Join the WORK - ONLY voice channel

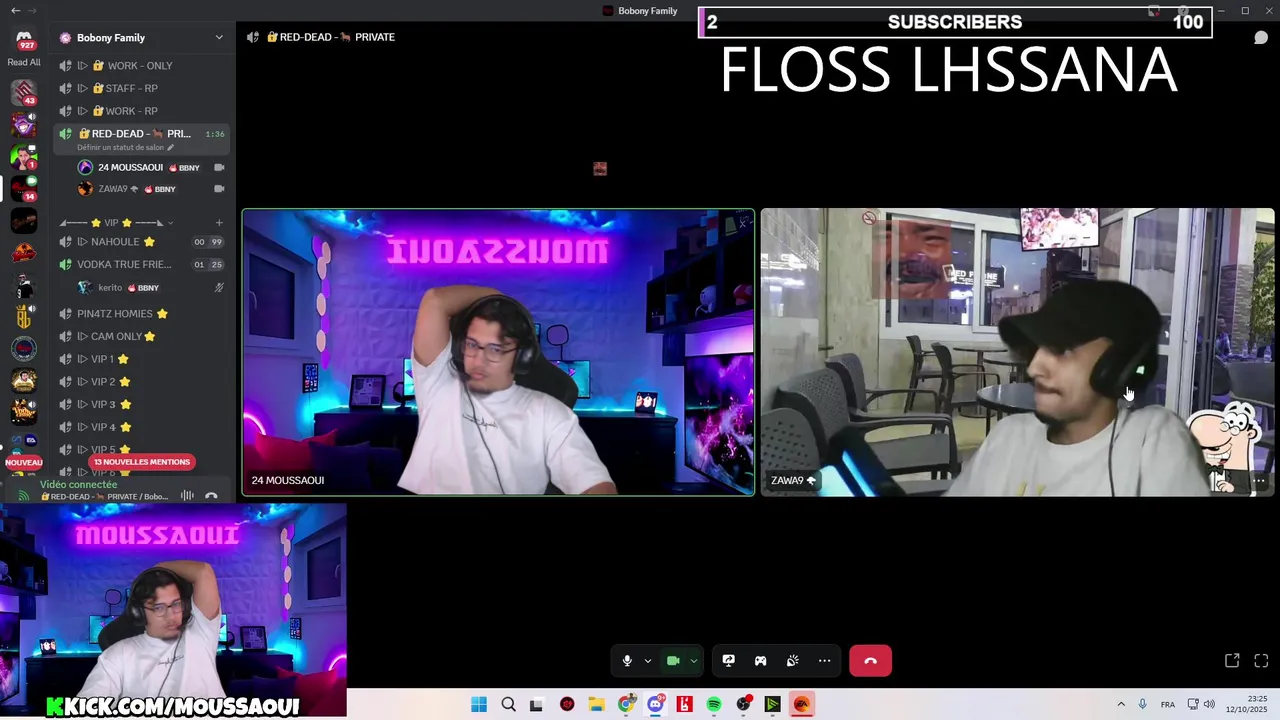tap(140, 65)
